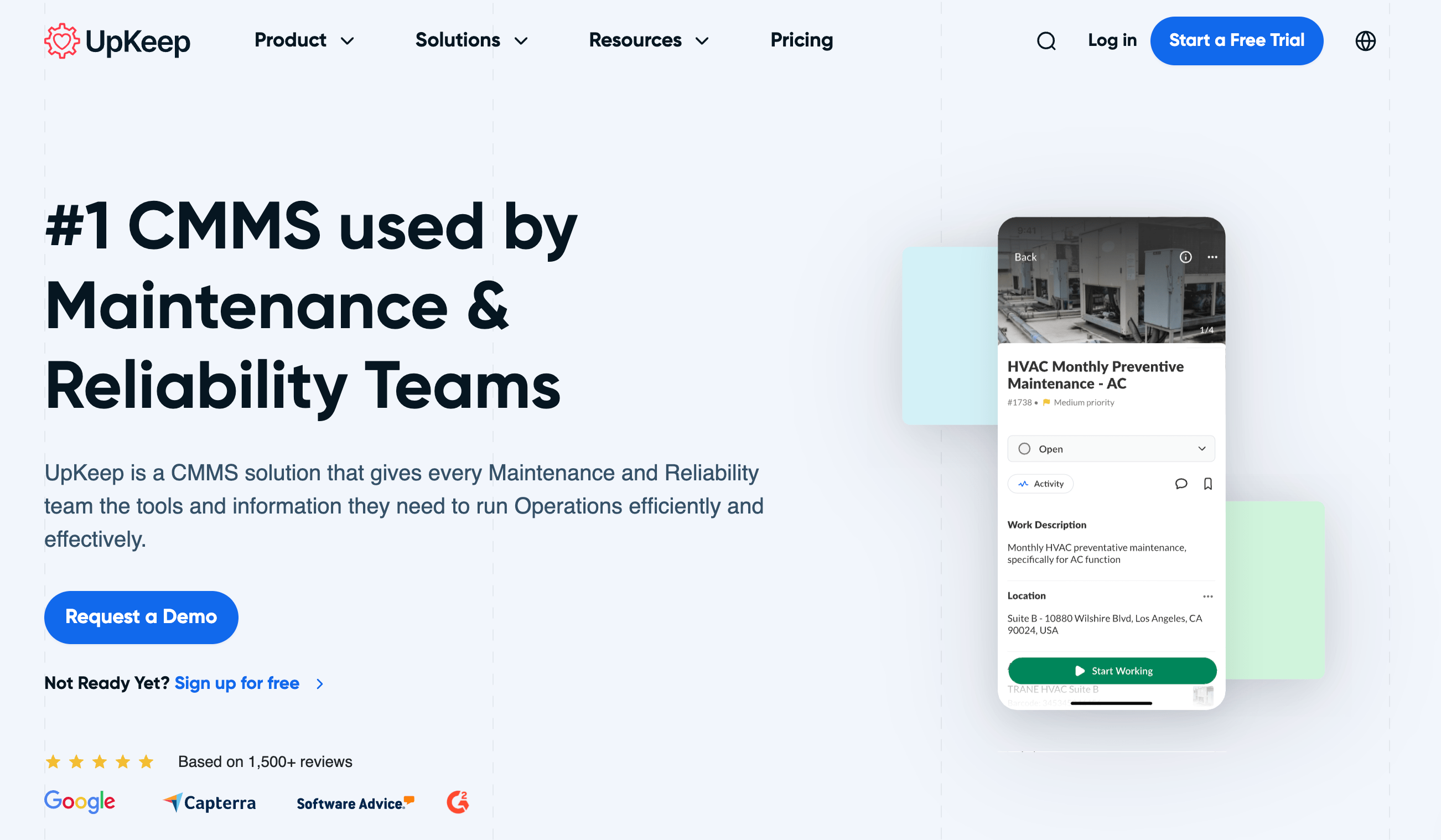Click the Work Description heading
The height and width of the screenshot is (840, 1441).
point(1046,525)
